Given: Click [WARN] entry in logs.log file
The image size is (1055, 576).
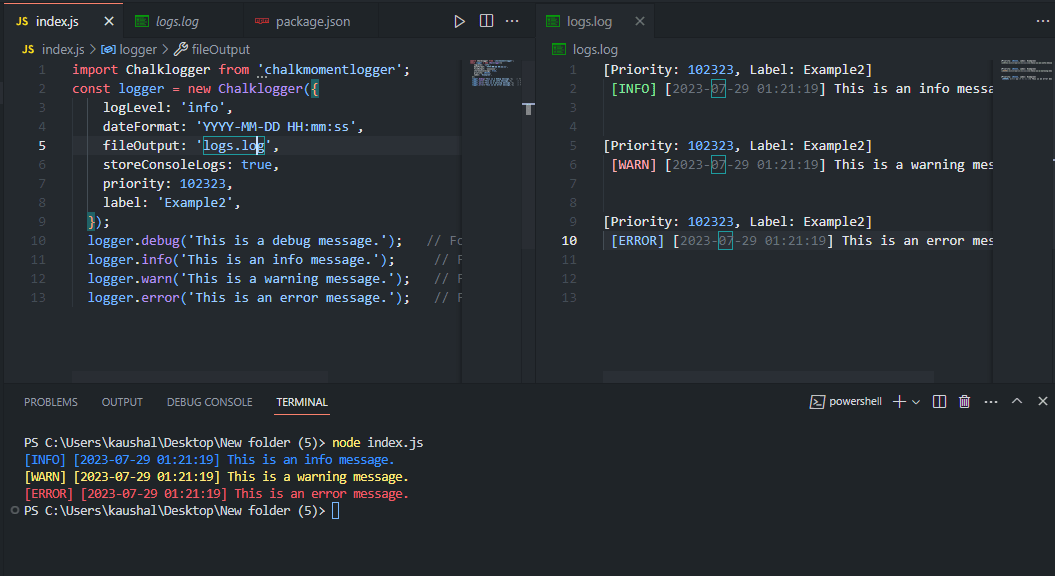Looking at the screenshot, I should [633, 165].
